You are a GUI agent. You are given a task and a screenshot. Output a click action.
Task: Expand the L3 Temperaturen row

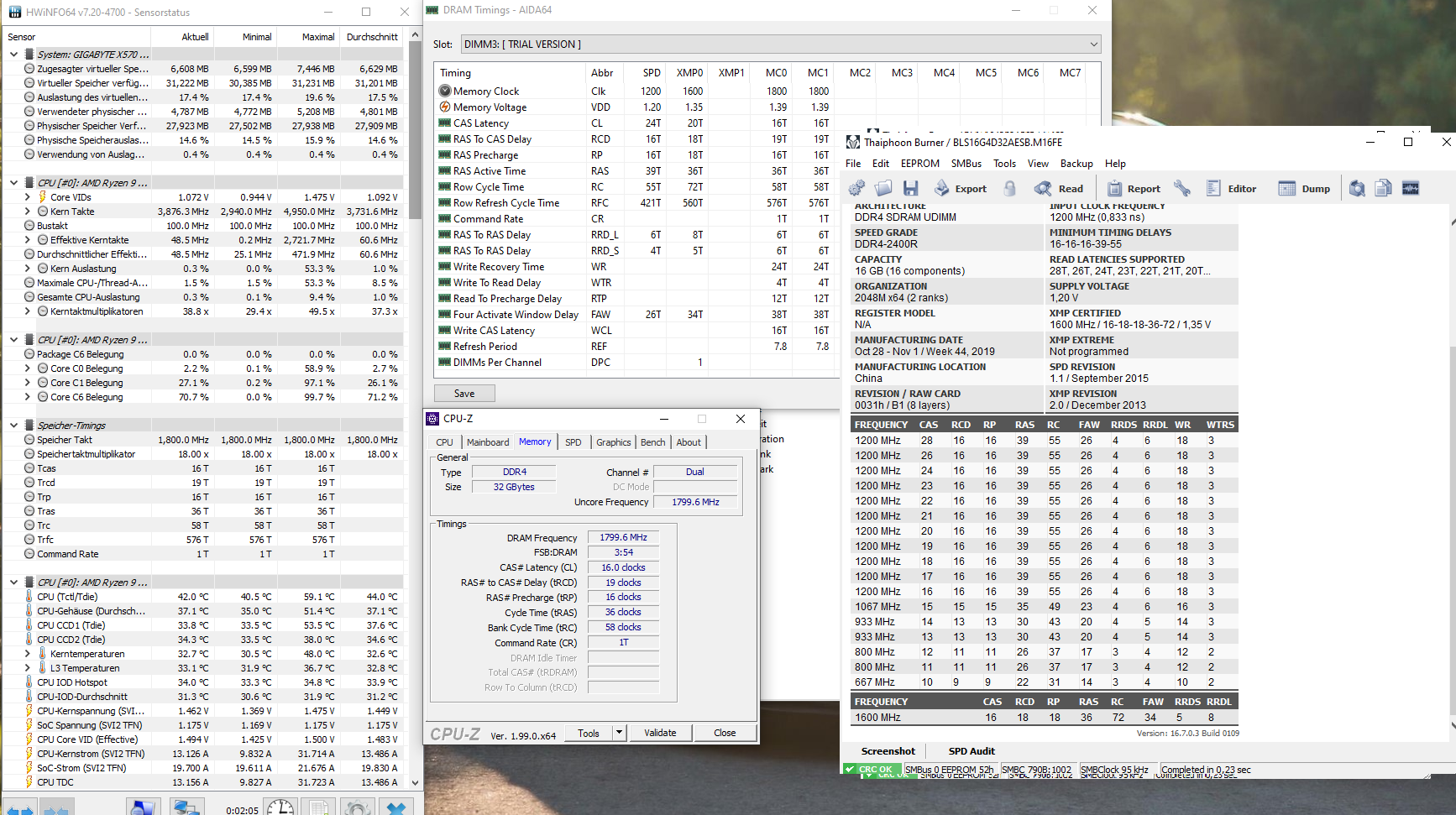pyautogui.click(x=28, y=668)
